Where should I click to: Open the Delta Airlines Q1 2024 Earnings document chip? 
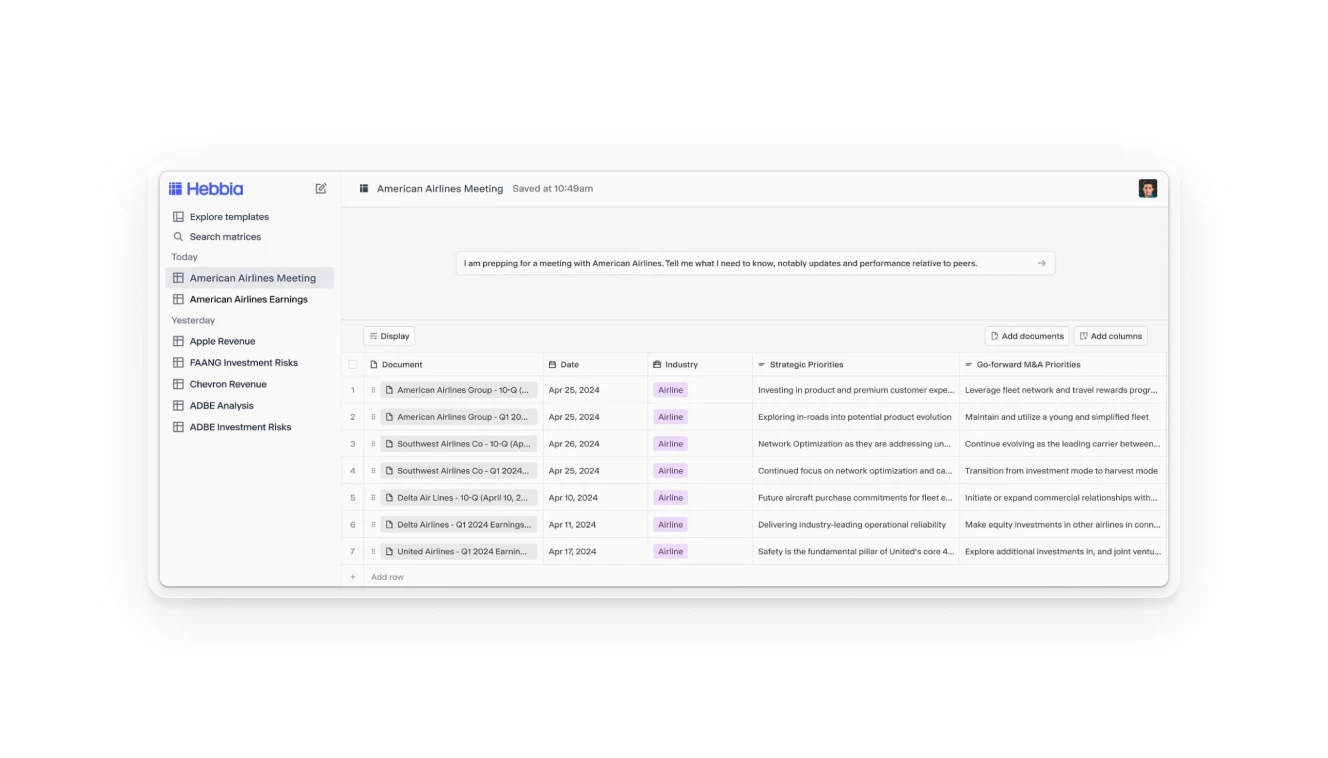(459, 525)
